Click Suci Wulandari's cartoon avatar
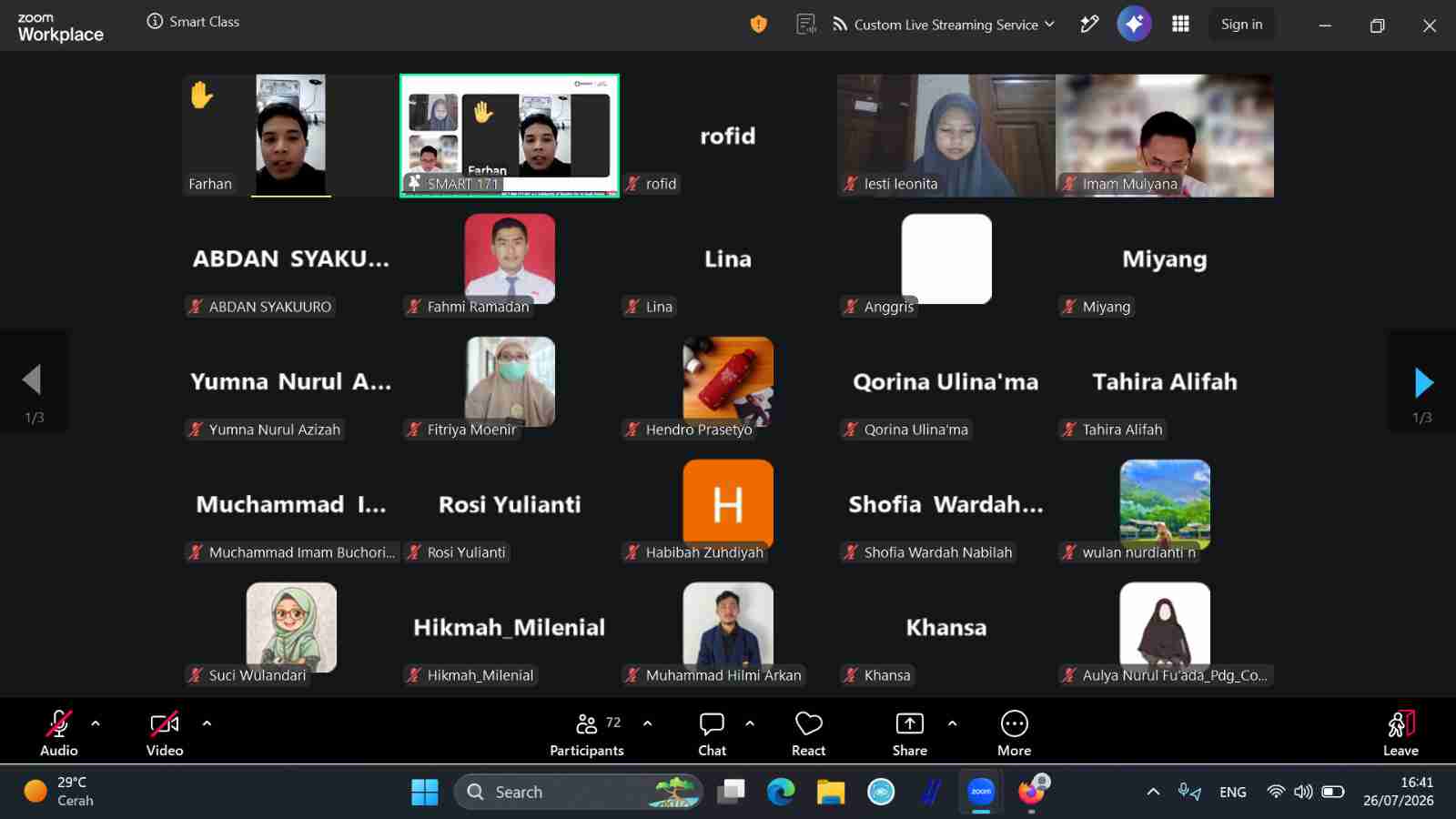Image resolution: width=1456 pixels, height=819 pixels. pos(291,627)
